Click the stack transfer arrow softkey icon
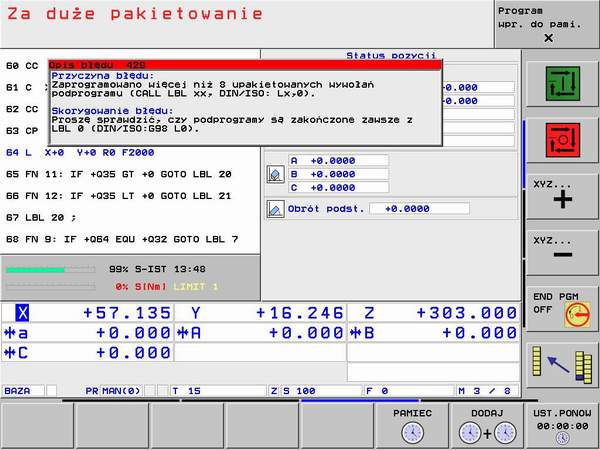Image resolution: width=600 pixels, height=450 pixels. [562, 364]
